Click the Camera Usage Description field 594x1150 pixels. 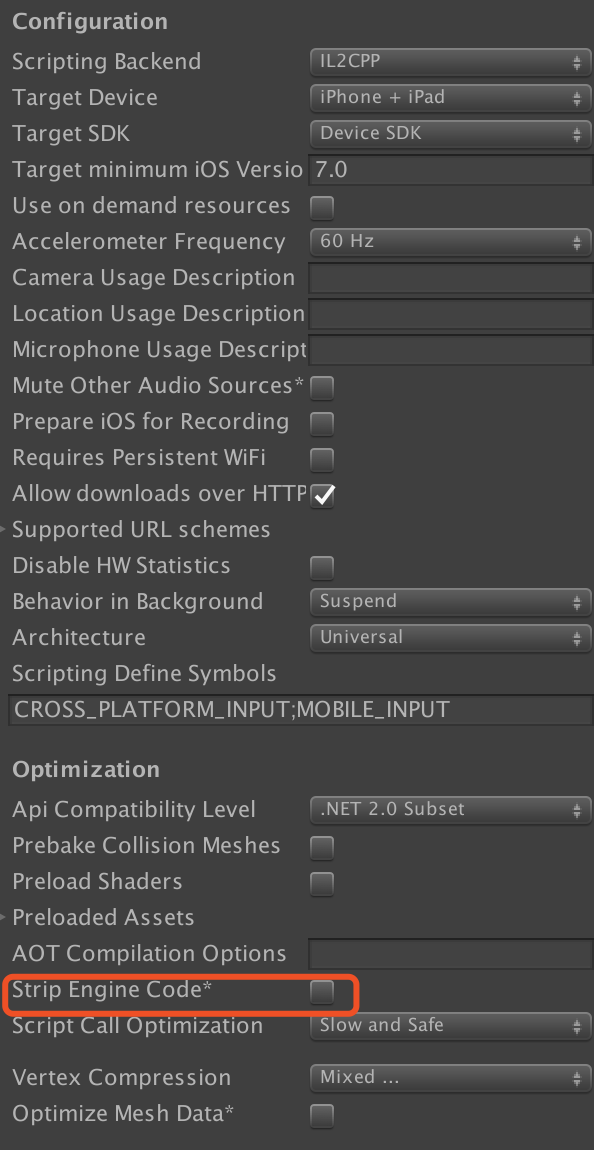point(450,279)
